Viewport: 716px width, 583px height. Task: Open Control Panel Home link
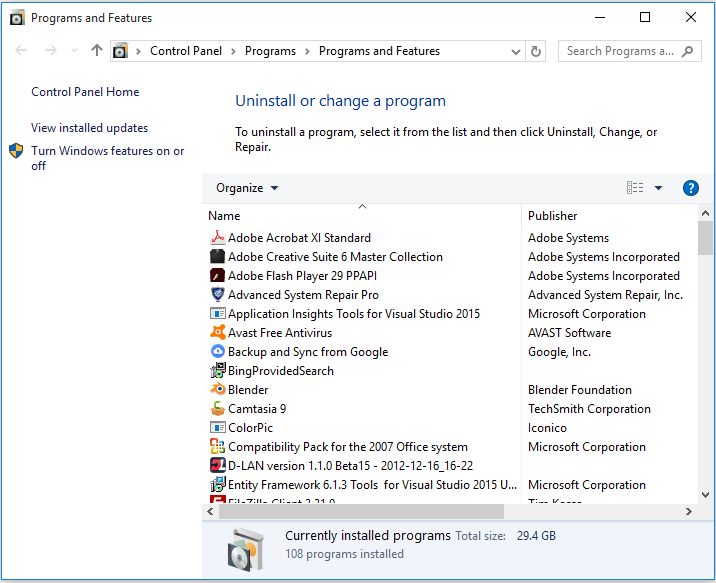[x=85, y=92]
